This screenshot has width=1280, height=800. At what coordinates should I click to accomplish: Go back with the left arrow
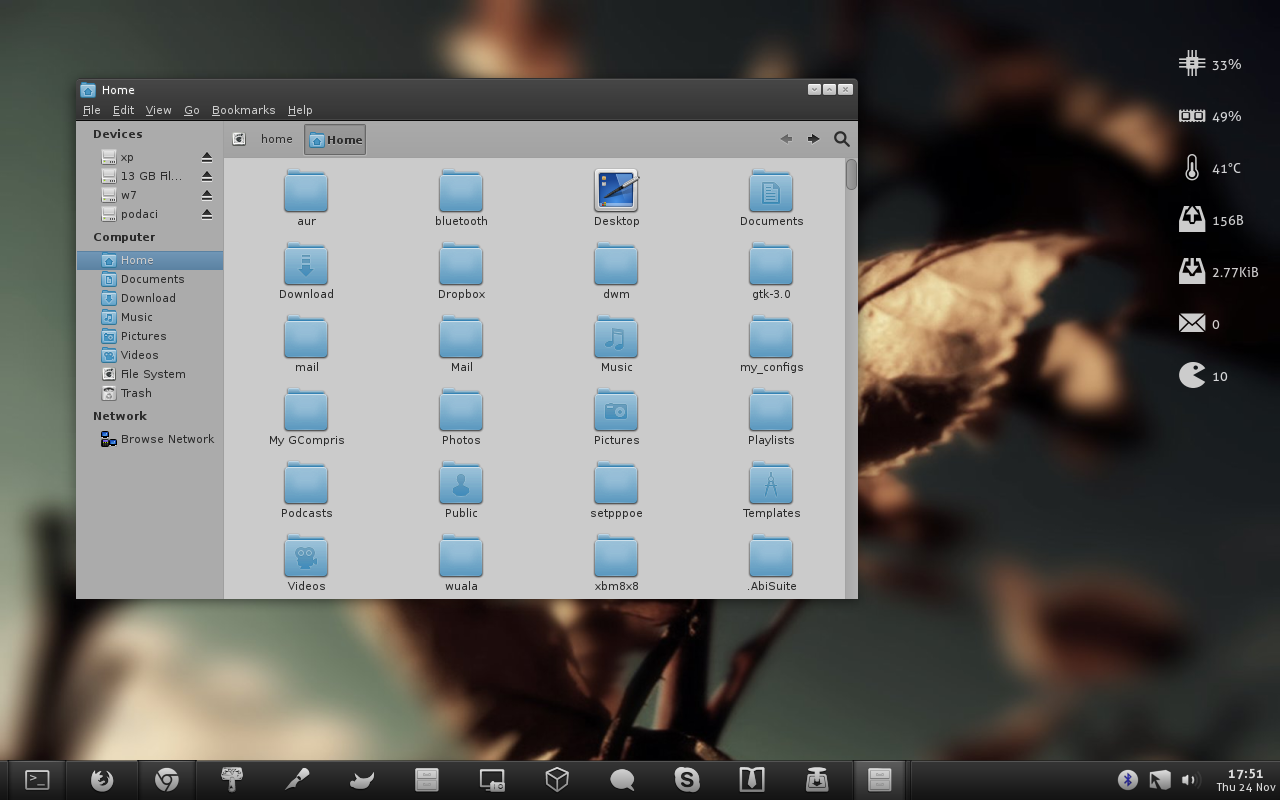pos(786,139)
